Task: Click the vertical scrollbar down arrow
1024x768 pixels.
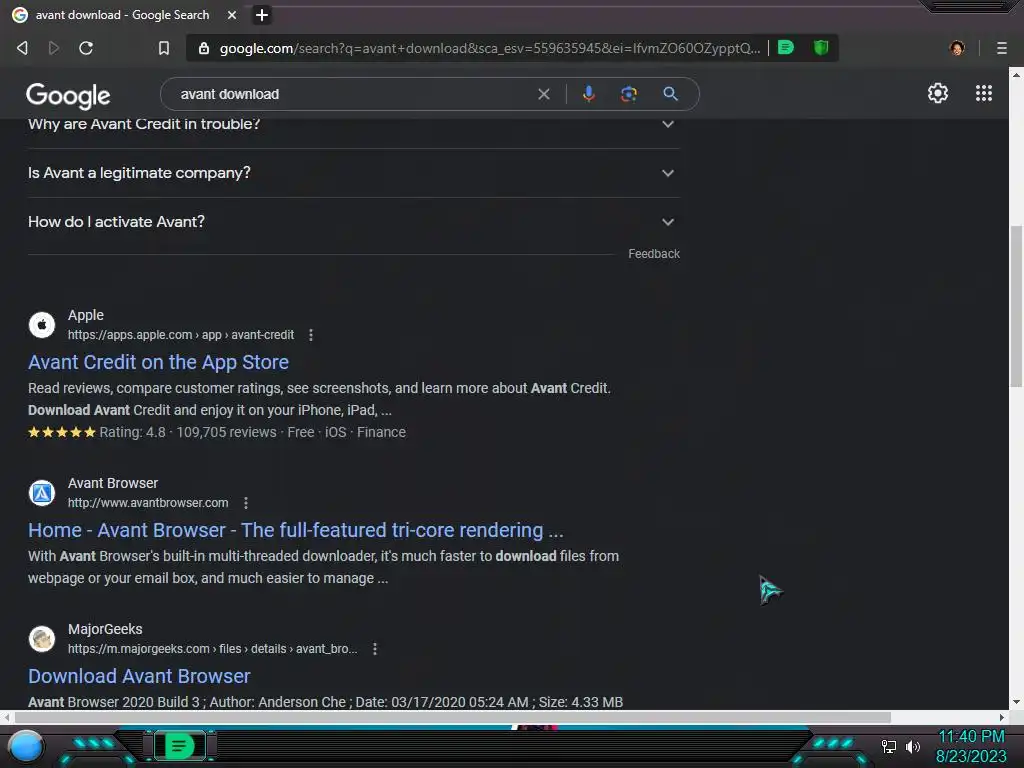Action: [x=1016, y=702]
